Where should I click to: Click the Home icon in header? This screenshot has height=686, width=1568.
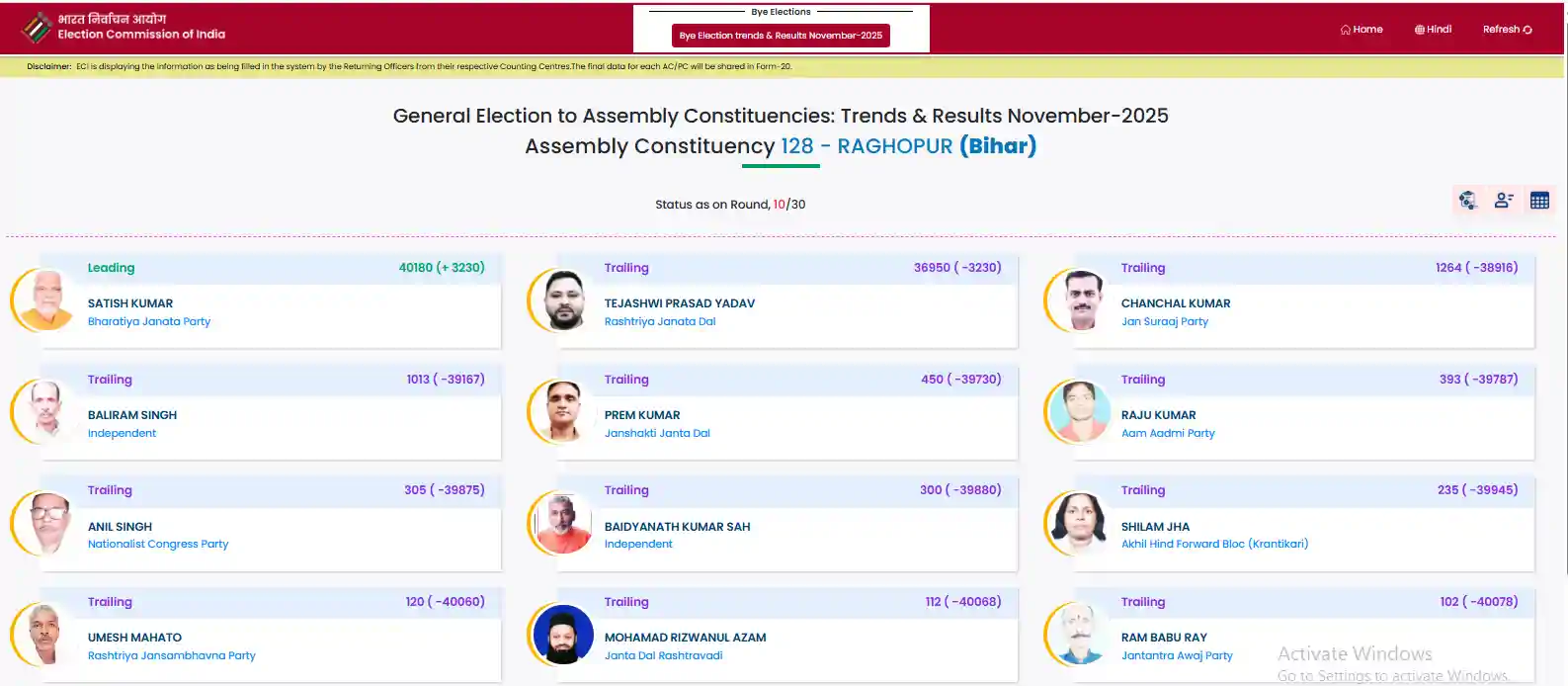[1346, 30]
